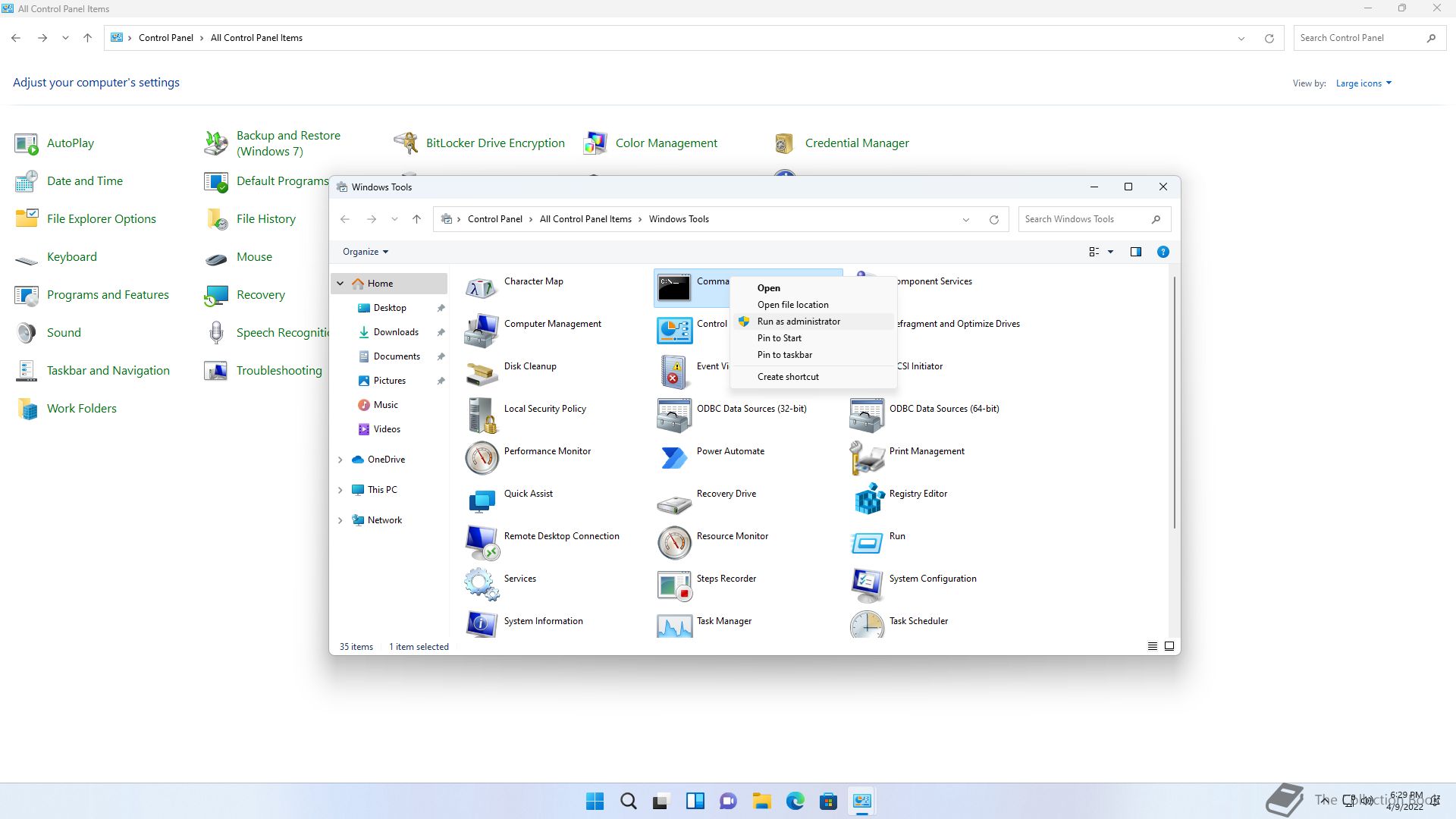Choose Run as administrator

coord(813,322)
